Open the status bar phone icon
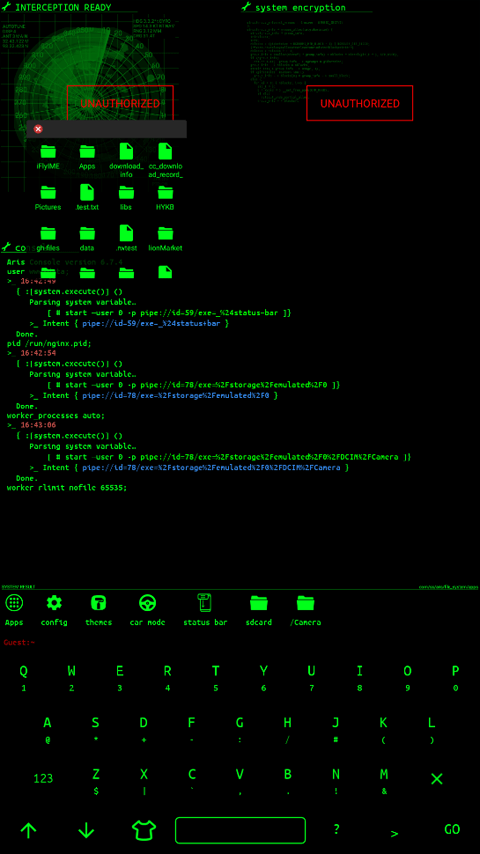The width and height of the screenshot is (480, 854). click(x=205, y=603)
